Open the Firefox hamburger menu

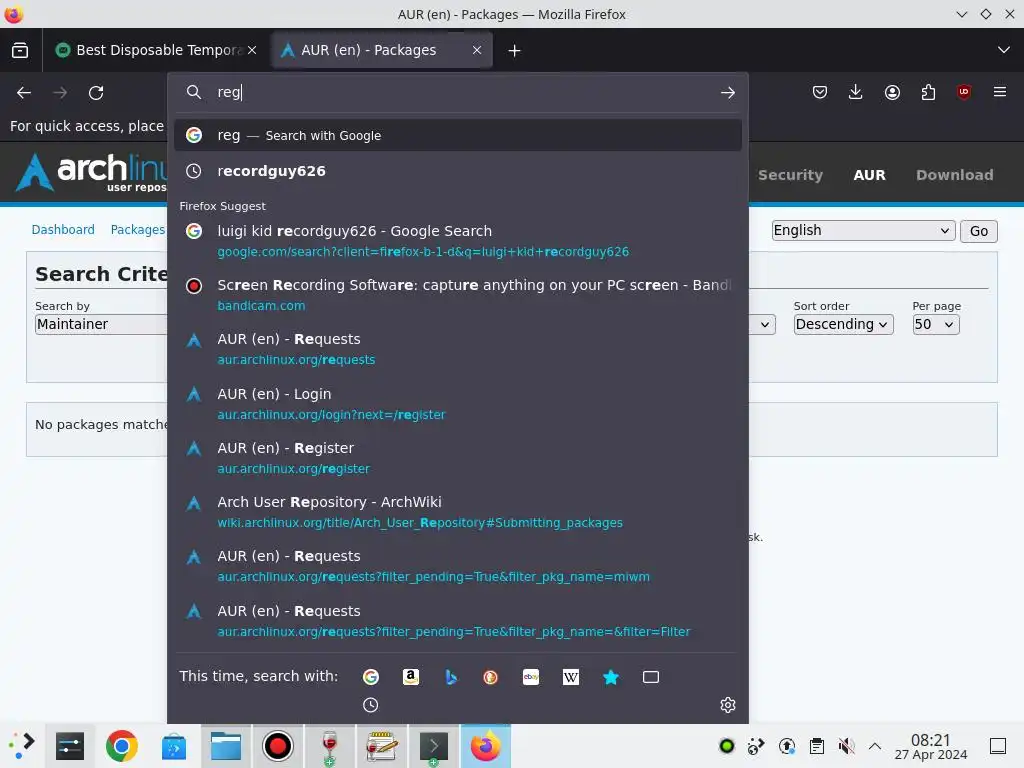(1000, 93)
